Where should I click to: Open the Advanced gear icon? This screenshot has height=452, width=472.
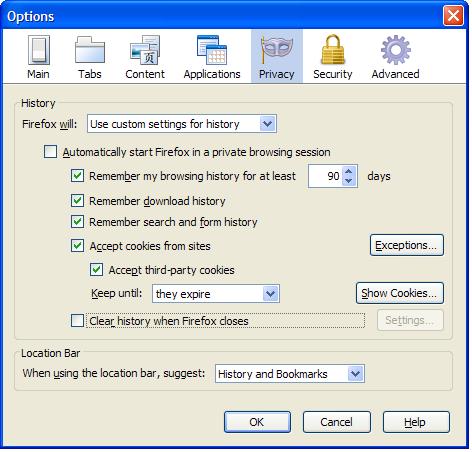coord(396,50)
